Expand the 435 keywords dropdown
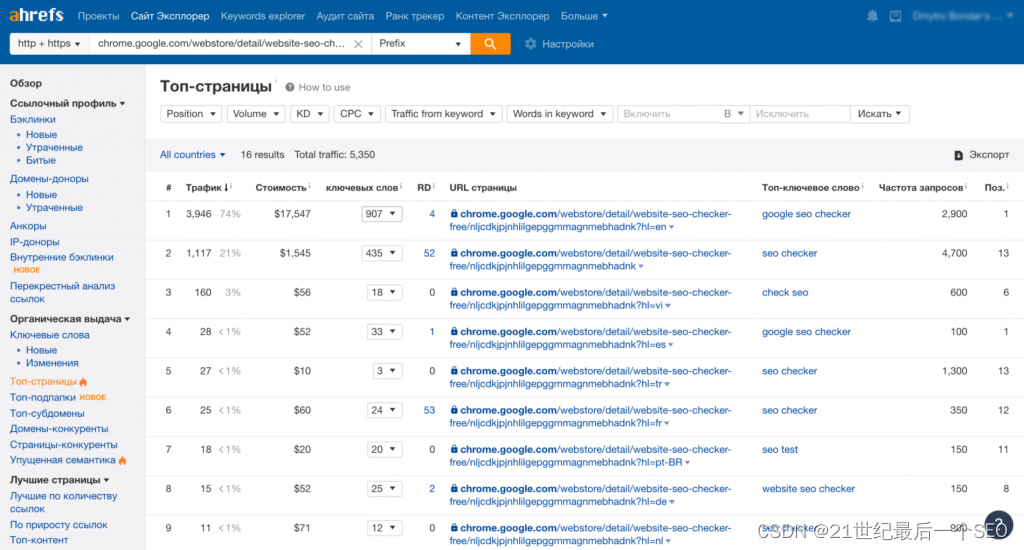The image size is (1024, 550). (x=381, y=253)
